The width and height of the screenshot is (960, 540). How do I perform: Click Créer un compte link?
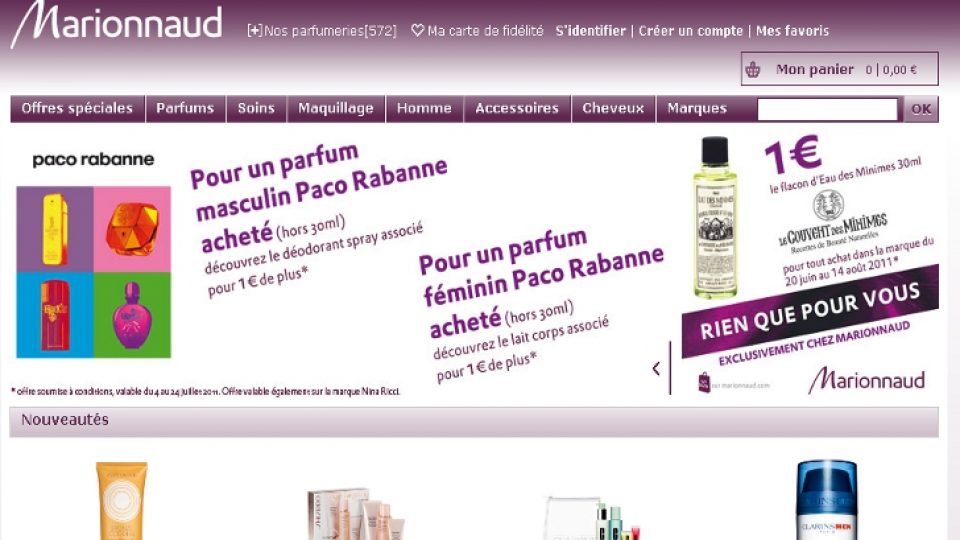[x=691, y=31]
